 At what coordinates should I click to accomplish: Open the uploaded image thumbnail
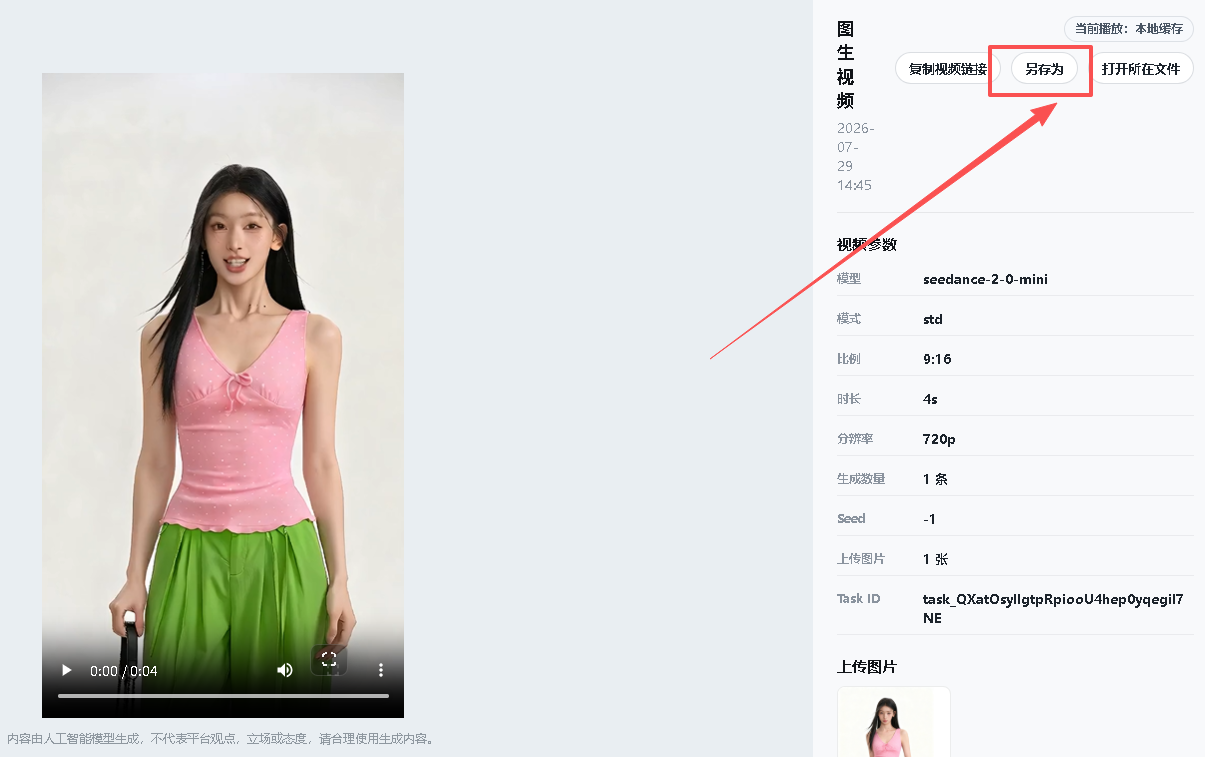click(893, 722)
